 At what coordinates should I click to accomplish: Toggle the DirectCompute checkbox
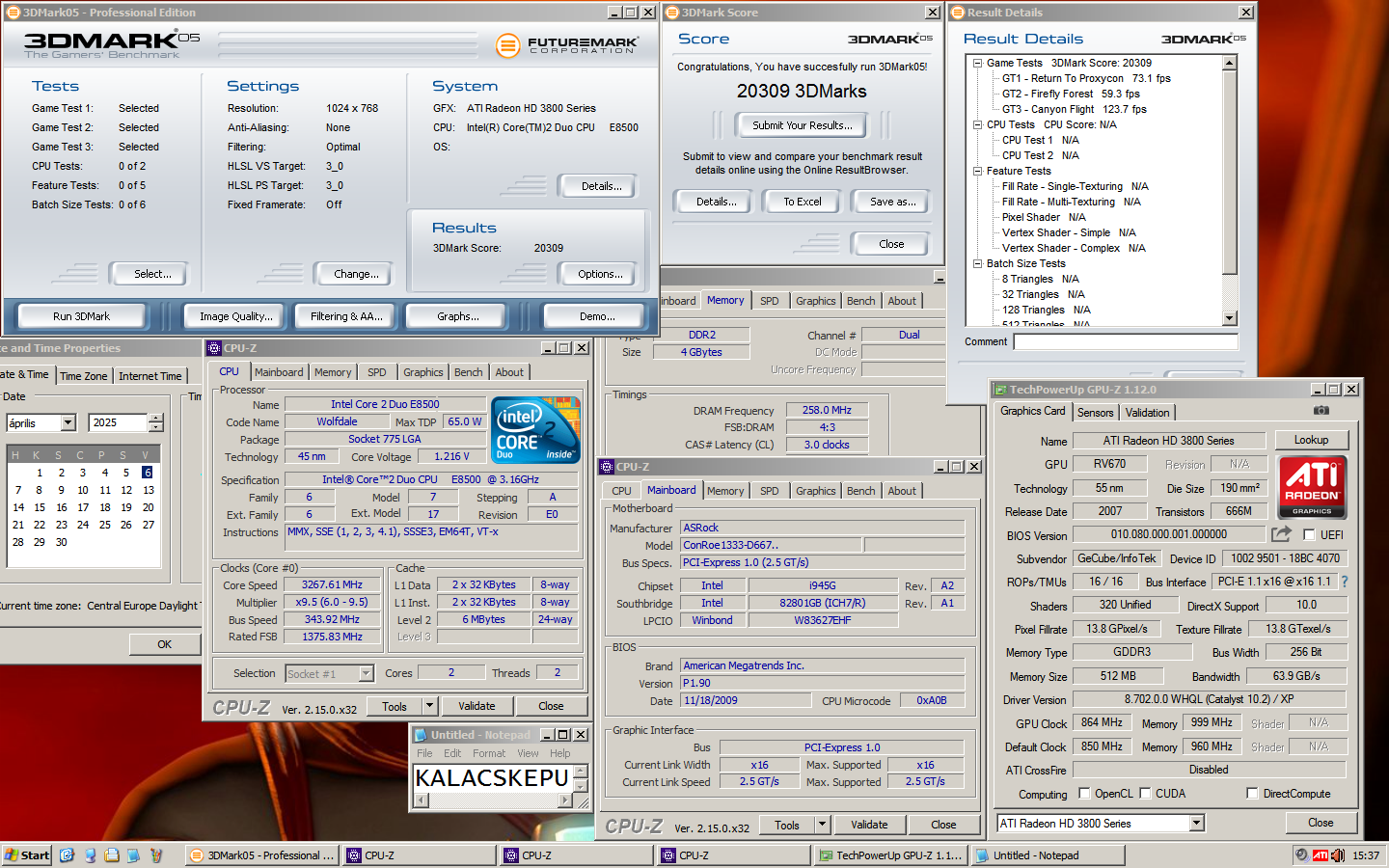point(1252,794)
